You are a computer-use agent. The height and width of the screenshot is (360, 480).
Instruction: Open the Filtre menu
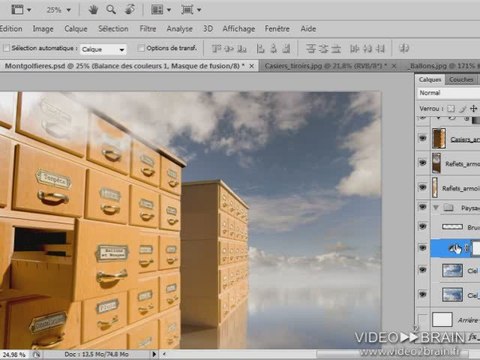(x=148, y=29)
